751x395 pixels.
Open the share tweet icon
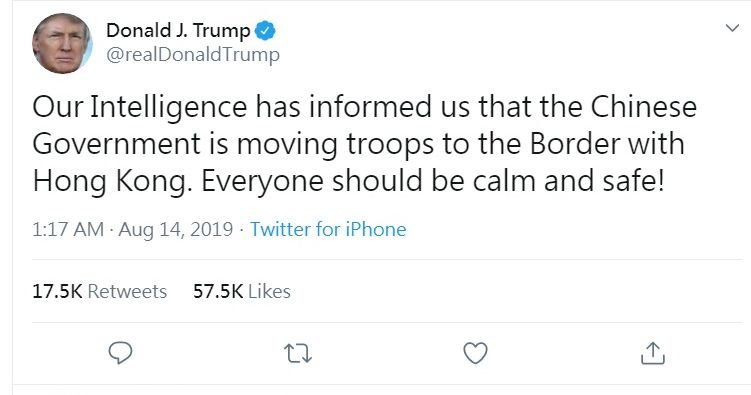(652, 353)
